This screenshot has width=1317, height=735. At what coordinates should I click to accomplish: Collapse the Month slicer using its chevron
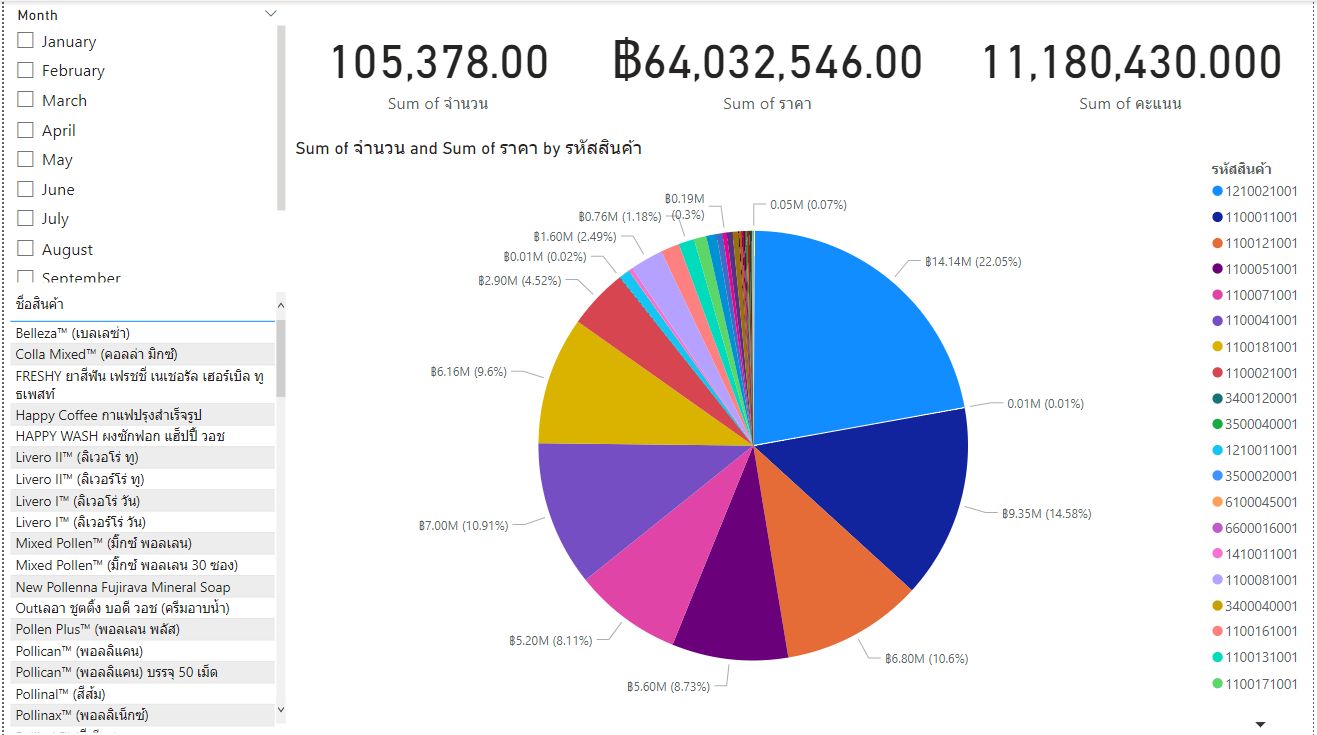click(x=270, y=13)
